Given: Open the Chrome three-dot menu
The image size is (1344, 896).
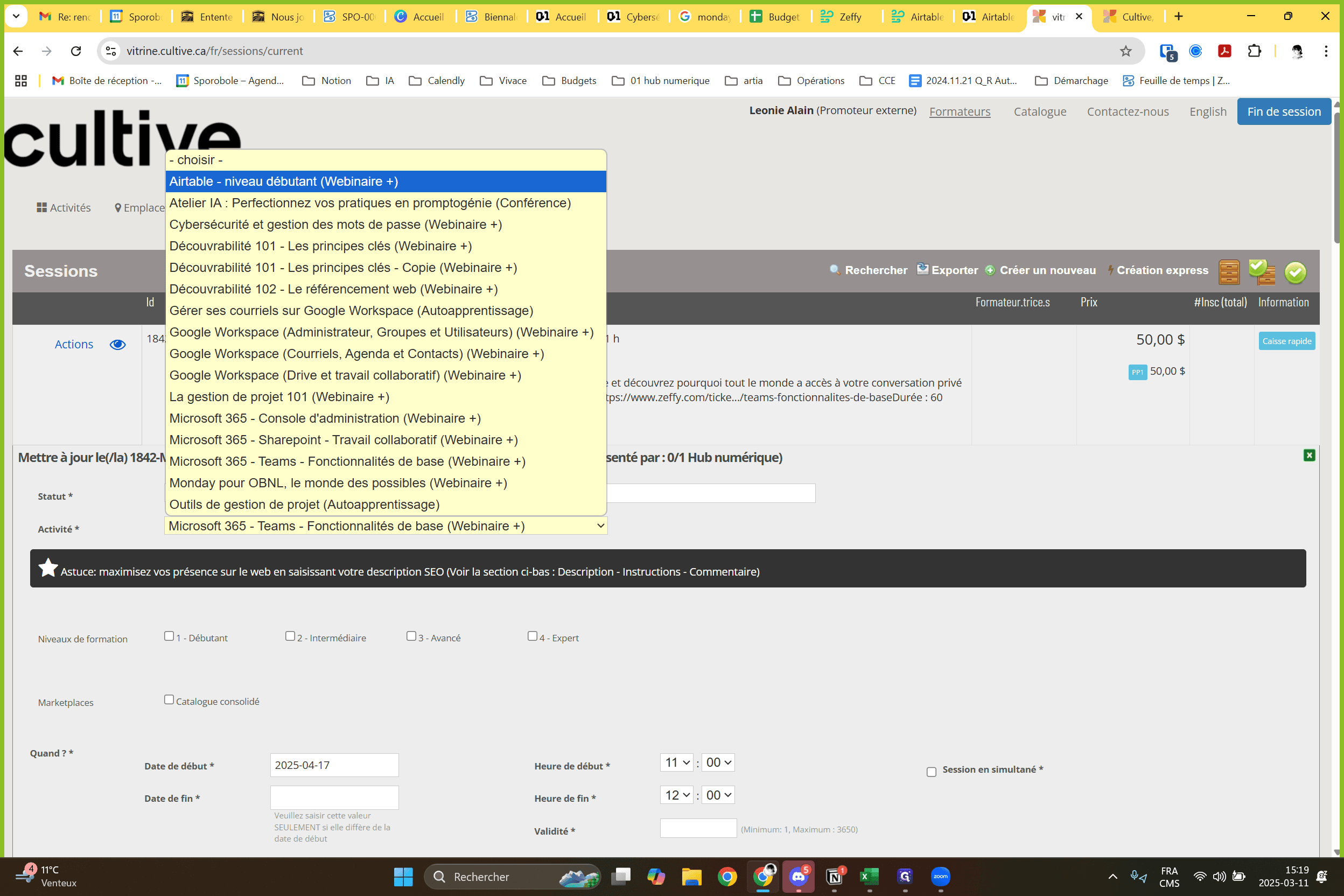Looking at the screenshot, I should pyautogui.click(x=1326, y=51).
